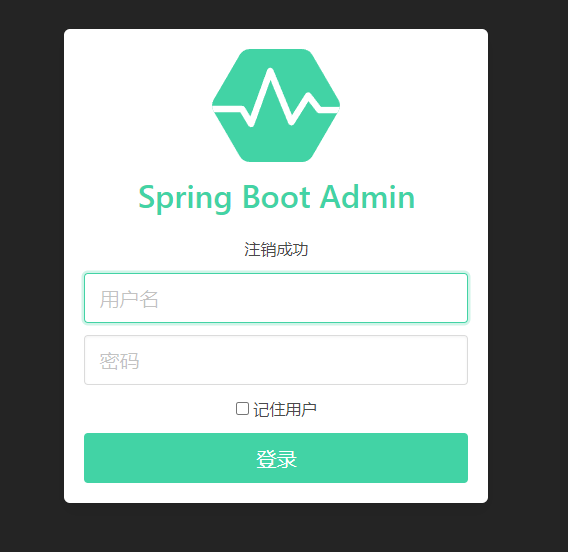Viewport: 568px width, 552px height.
Task: Focus the 密码 password field
Action: pos(276,360)
